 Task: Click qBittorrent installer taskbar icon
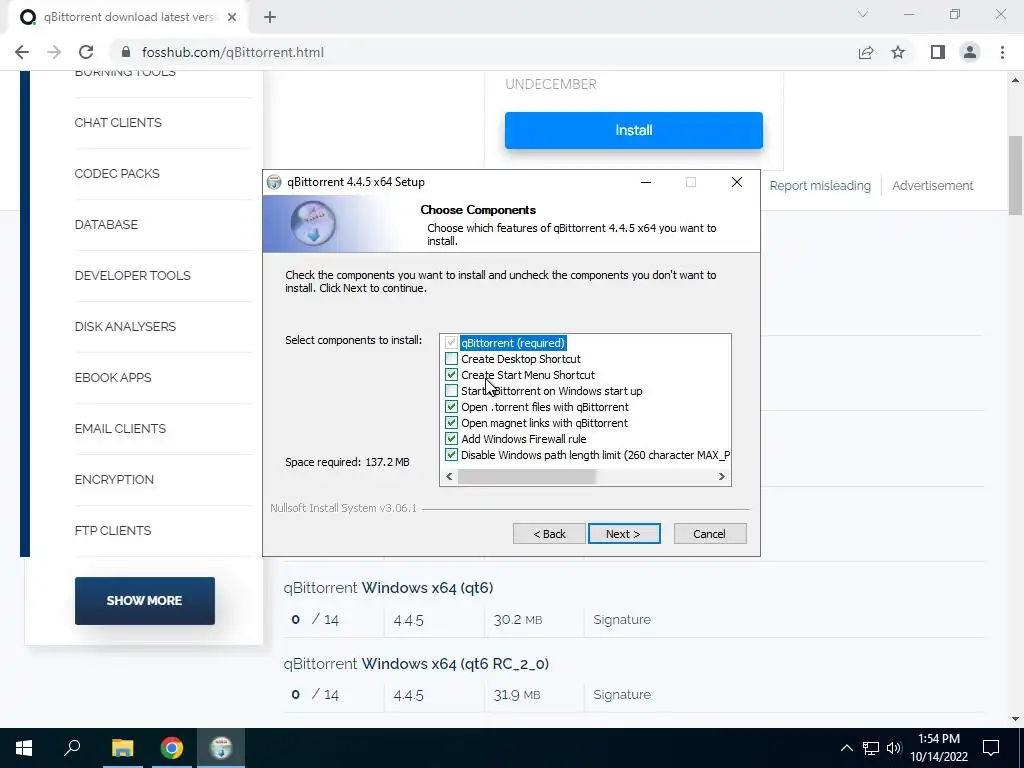(221, 748)
